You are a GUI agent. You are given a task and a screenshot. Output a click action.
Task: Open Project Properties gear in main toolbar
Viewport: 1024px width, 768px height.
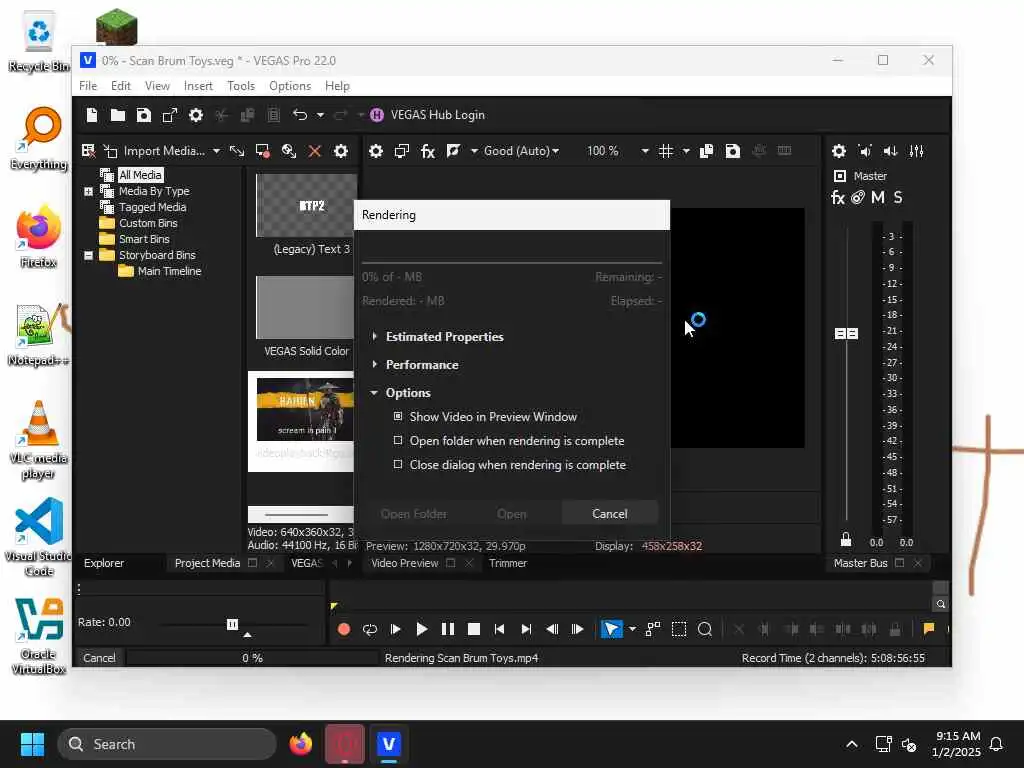[x=196, y=115]
